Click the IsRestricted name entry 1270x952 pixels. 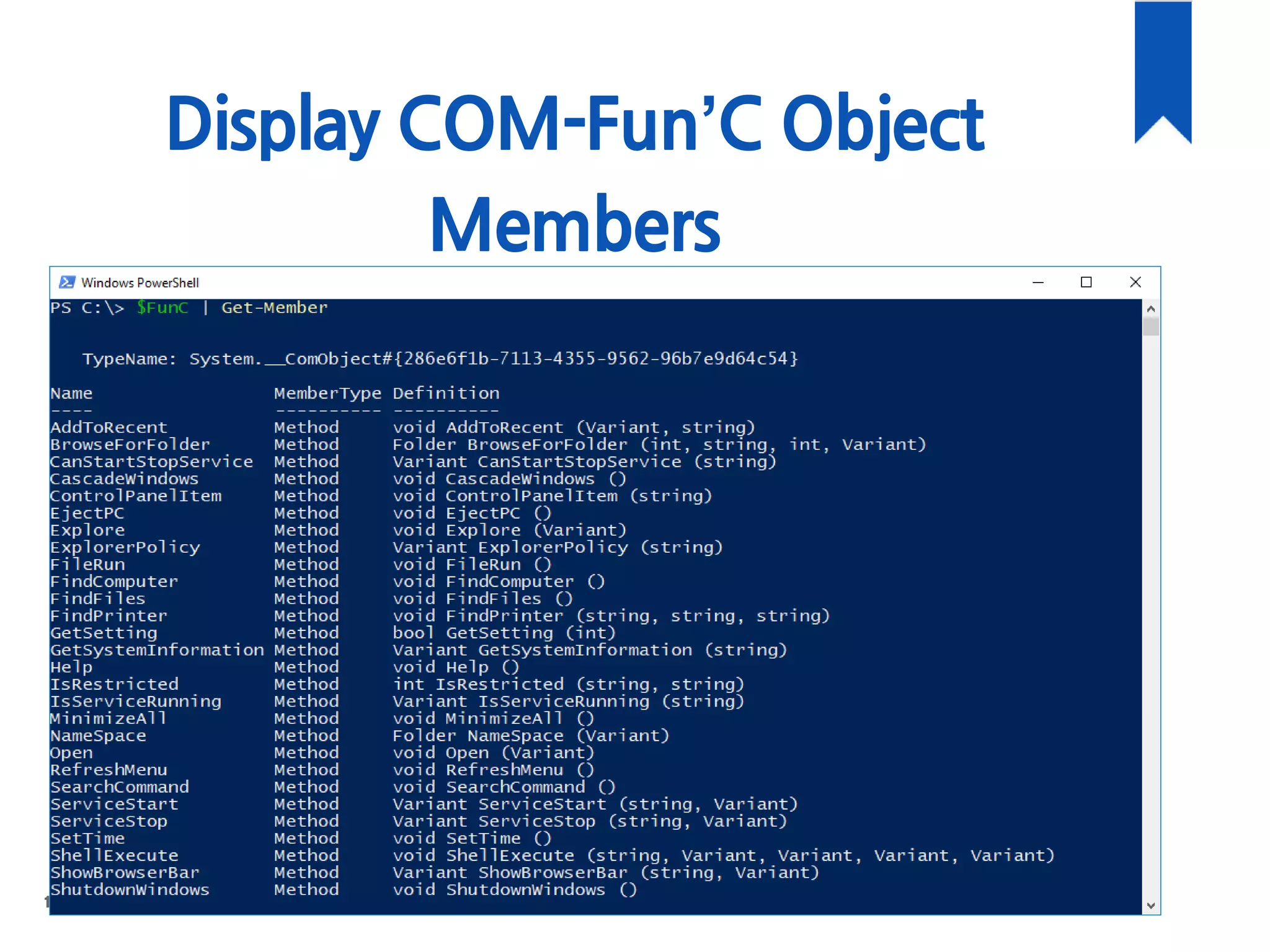[x=114, y=684]
